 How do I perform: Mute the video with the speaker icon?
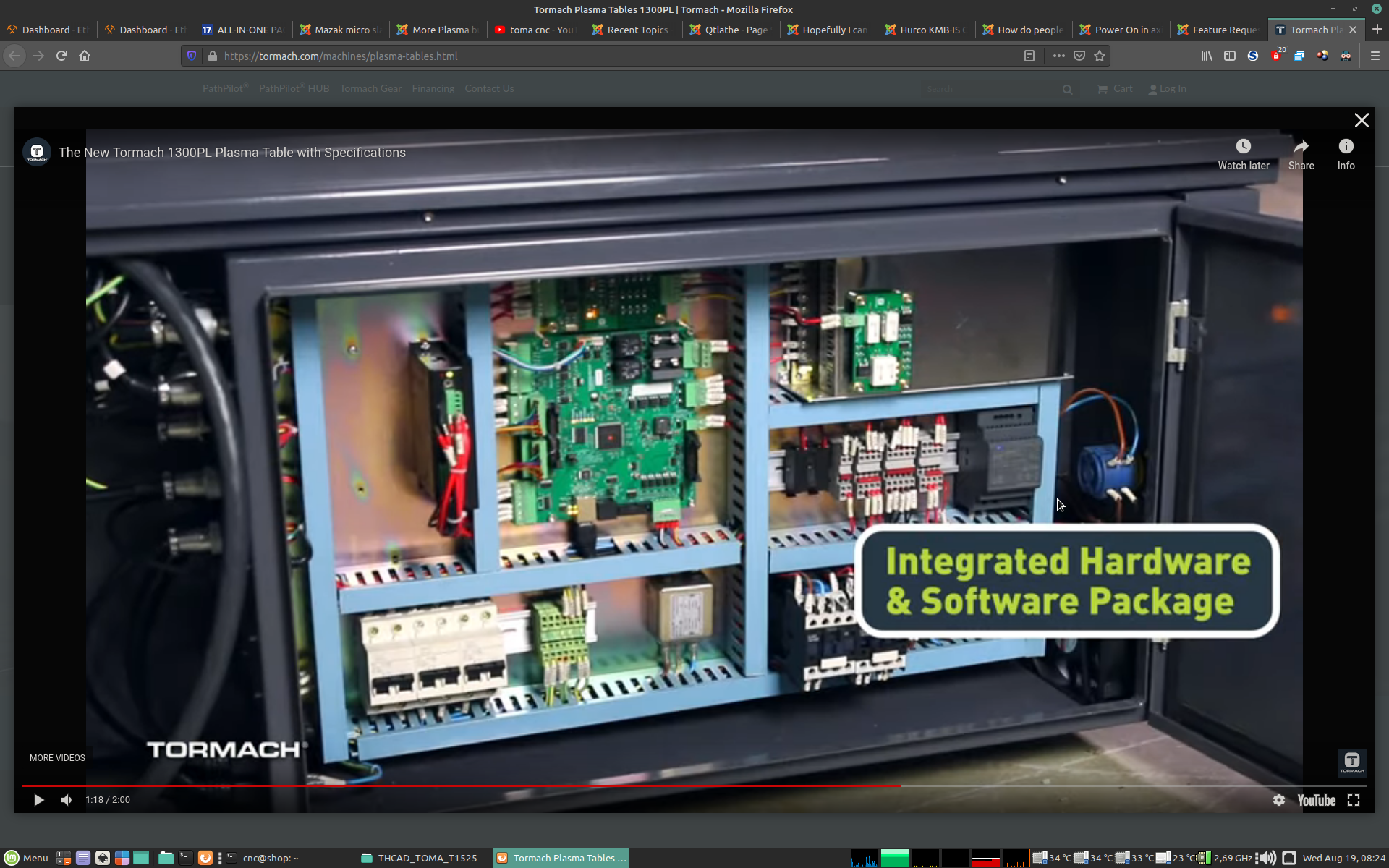[67, 800]
